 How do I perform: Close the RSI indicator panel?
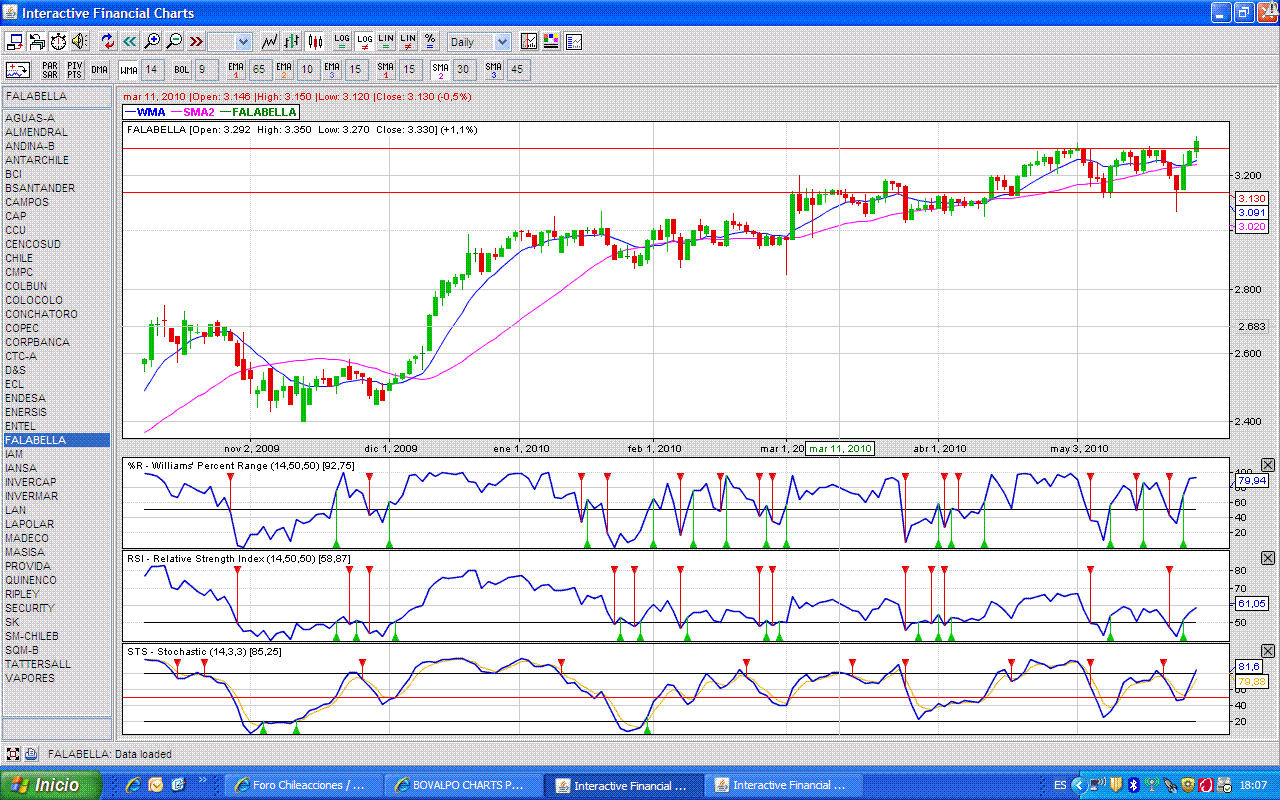pos(1268,558)
